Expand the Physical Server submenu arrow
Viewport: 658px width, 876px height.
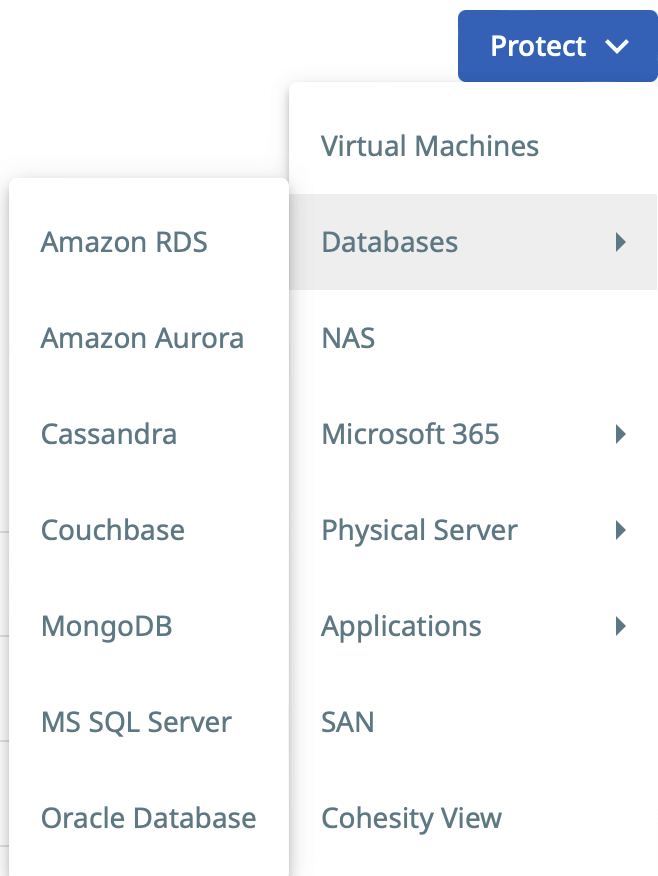621,530
